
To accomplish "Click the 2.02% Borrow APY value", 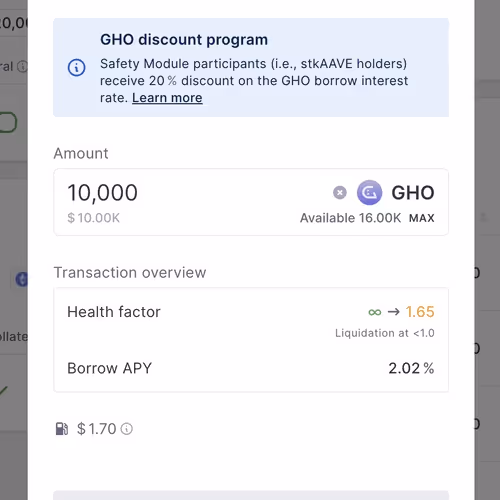I will tap(411, 368).
